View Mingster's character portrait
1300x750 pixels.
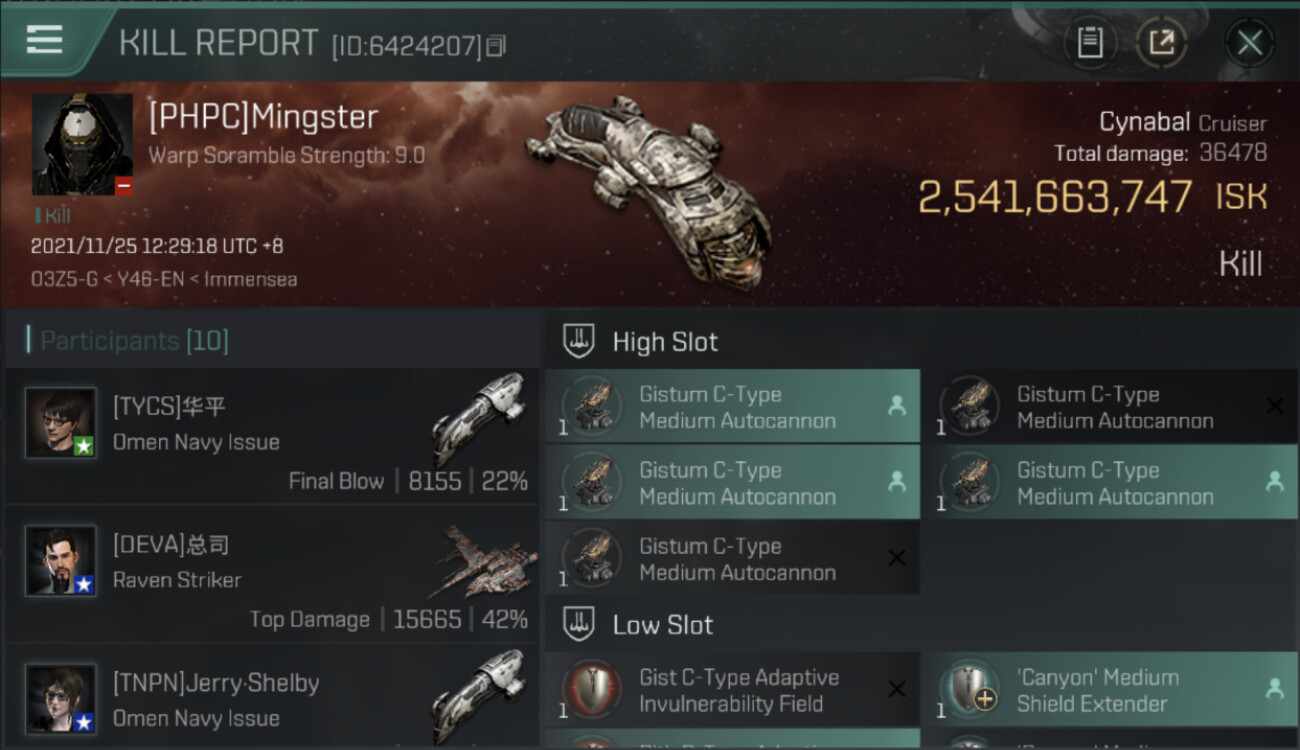pos(82,145)
